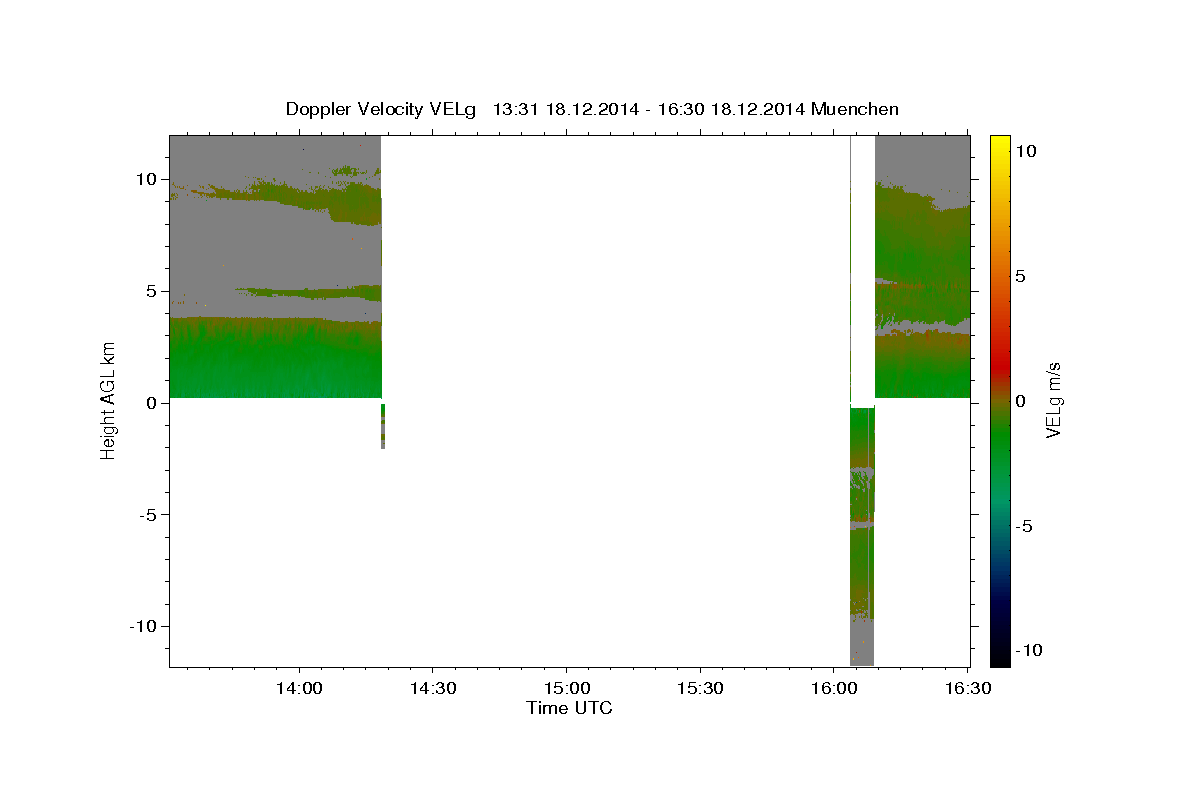This screenshot has height=800, width=1200.
Task: Click the 'Muenchen' location in the title
Action: coord(855,109)
